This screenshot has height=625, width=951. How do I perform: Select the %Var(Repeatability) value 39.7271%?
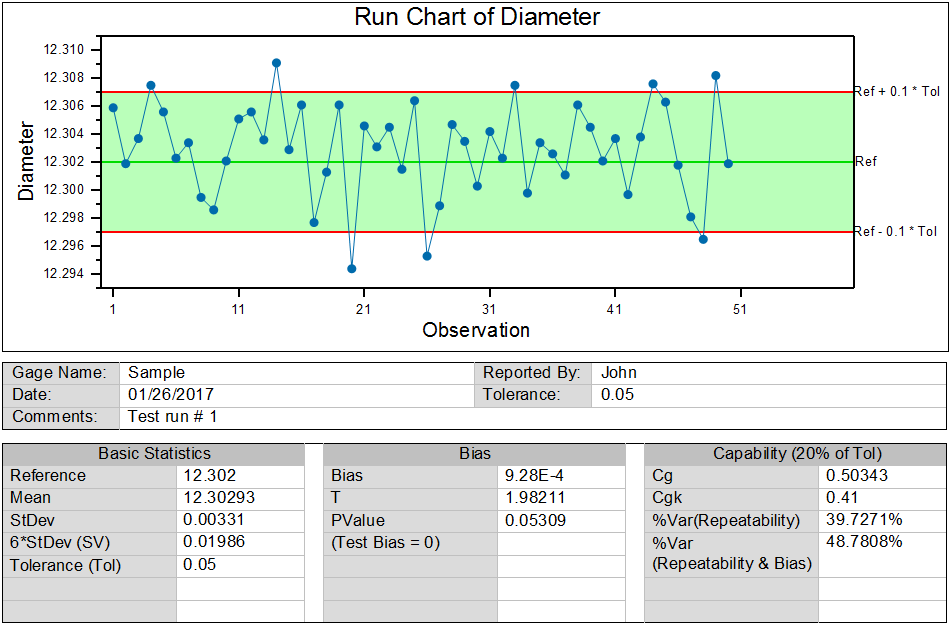(863, 520)
